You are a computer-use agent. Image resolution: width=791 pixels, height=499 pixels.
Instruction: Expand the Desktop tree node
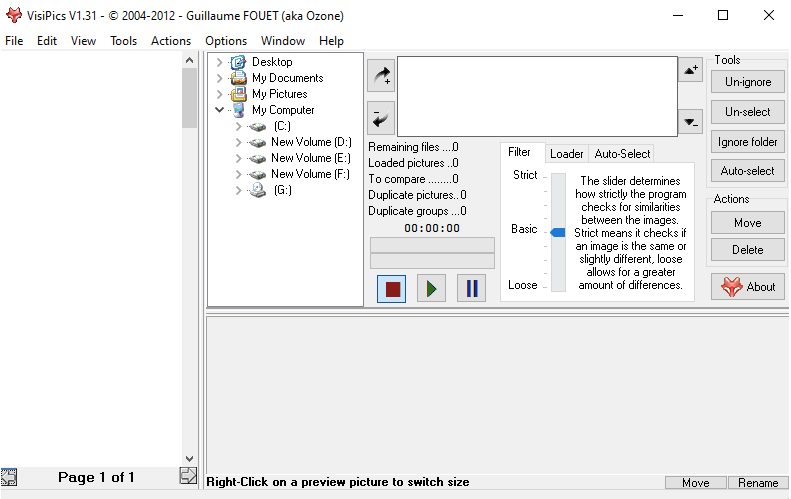coord(219,62)
